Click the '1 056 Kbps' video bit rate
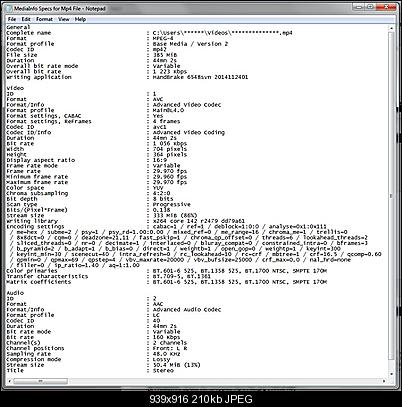The width and height of the screenshot is (402, 407). (x=170, y=144)
